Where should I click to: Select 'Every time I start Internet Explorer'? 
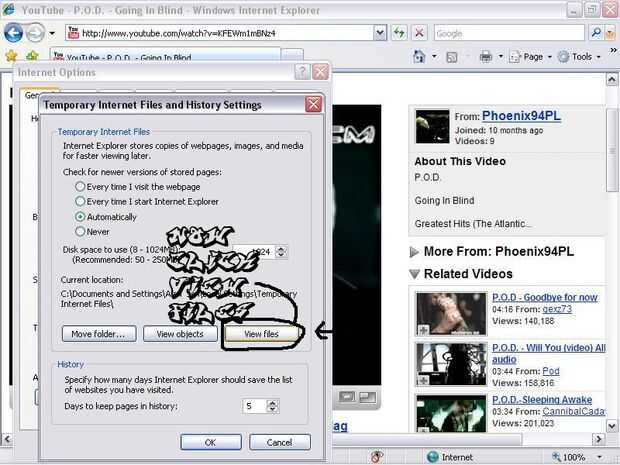(146, 202)
